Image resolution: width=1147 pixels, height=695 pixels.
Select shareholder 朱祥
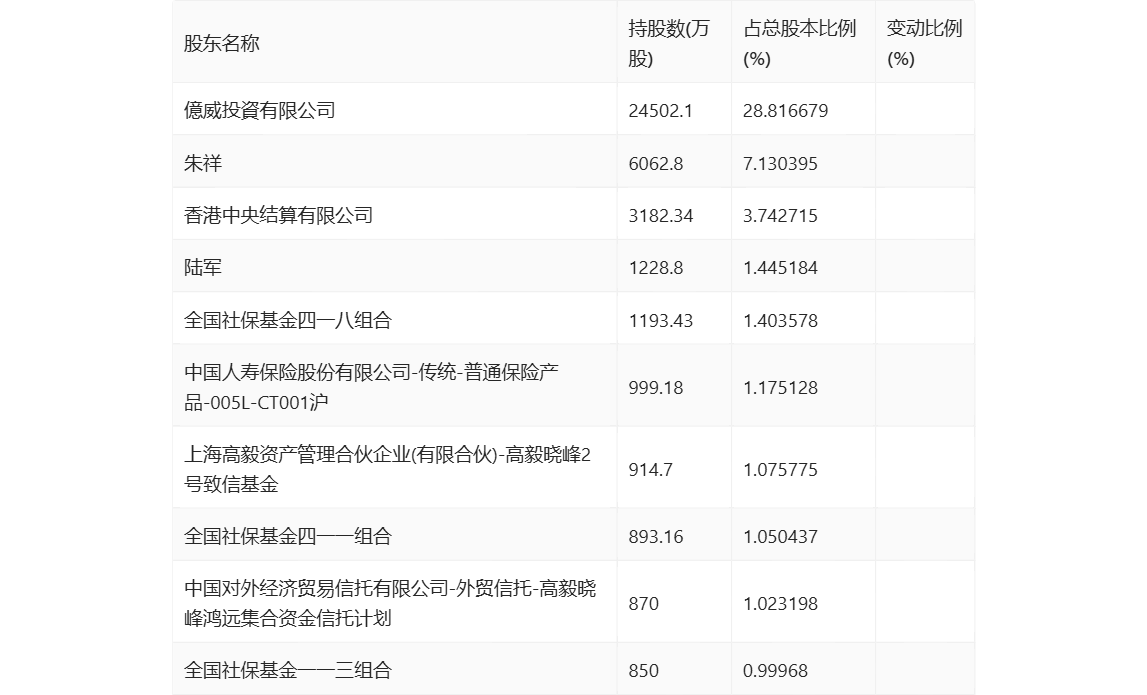coord(203,163)
